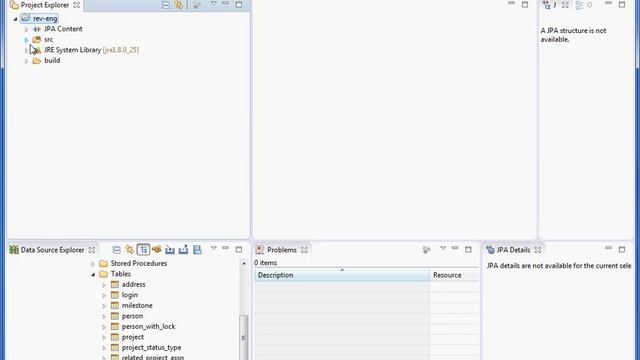This screenshot has width=640, height=360.
Task: Click the focus task icon in Project Explorer
Action: 197,5
